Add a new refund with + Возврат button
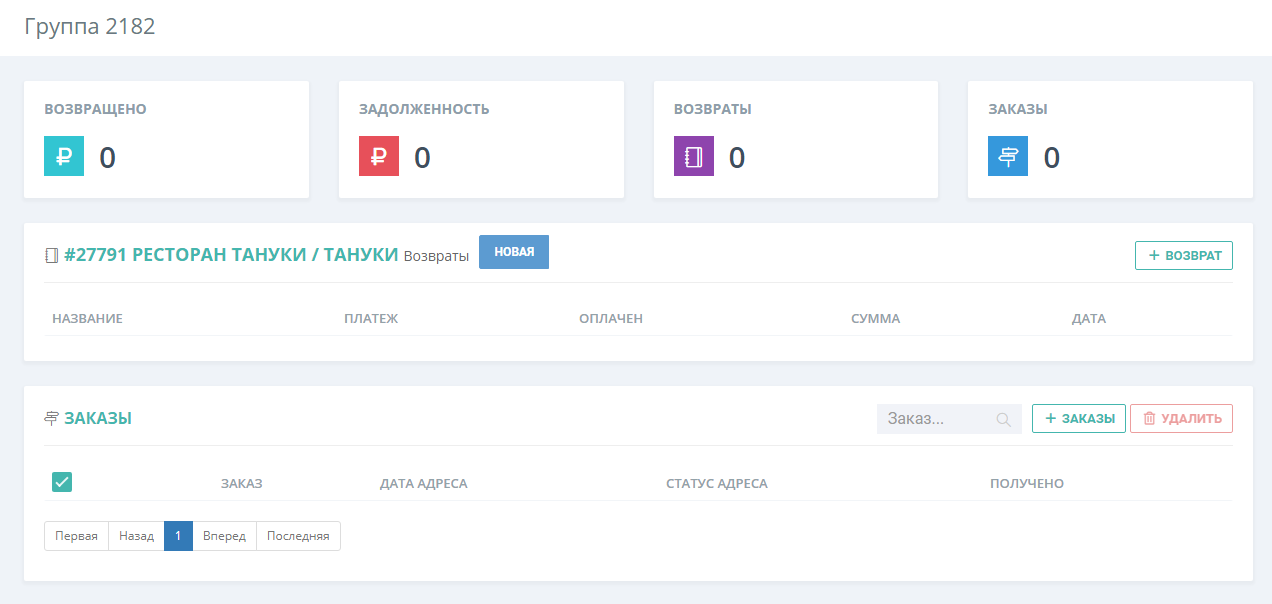1272x604 pixels. [1184, 255]
